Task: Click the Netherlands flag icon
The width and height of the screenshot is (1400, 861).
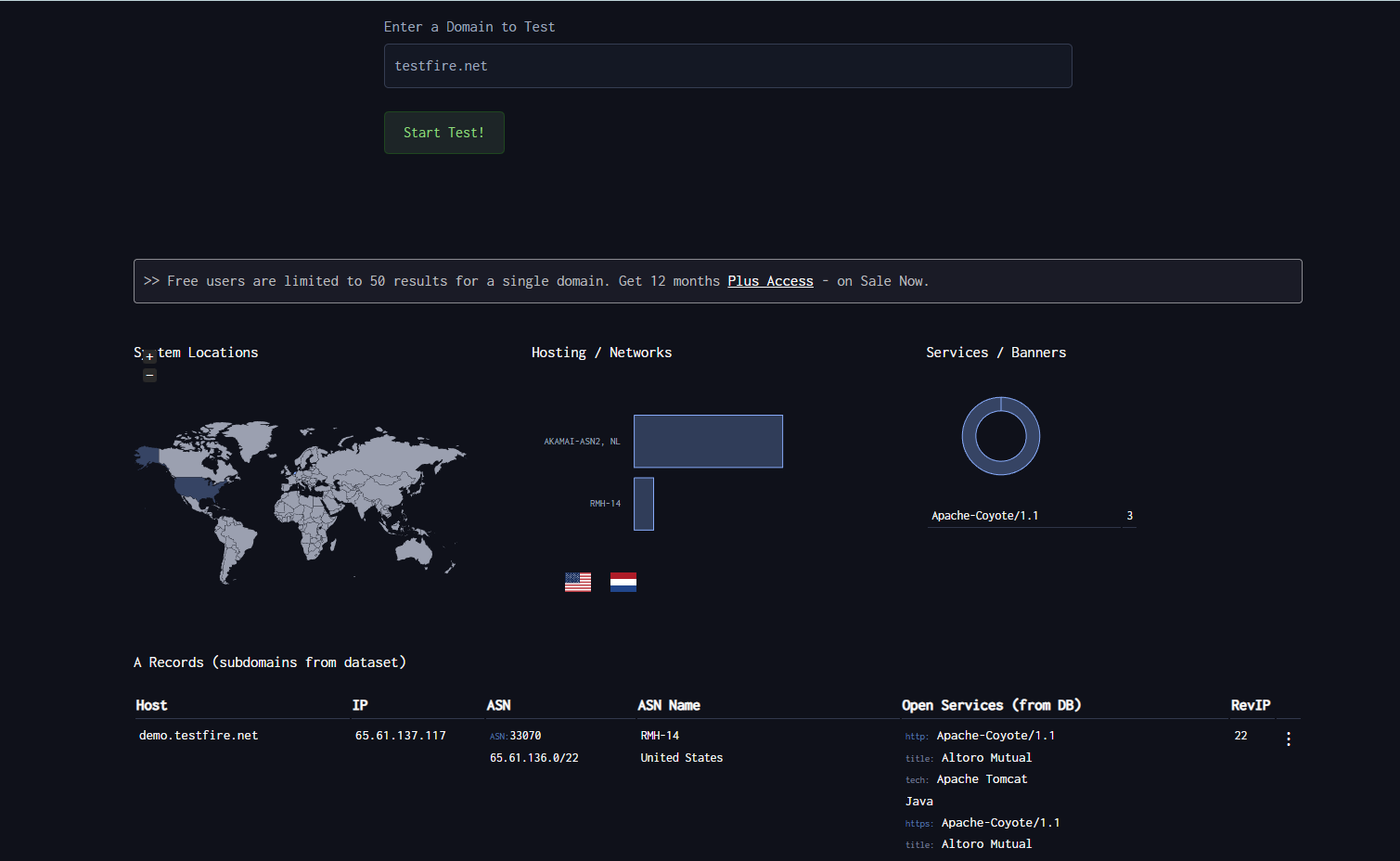Action: tap(623, 582)
